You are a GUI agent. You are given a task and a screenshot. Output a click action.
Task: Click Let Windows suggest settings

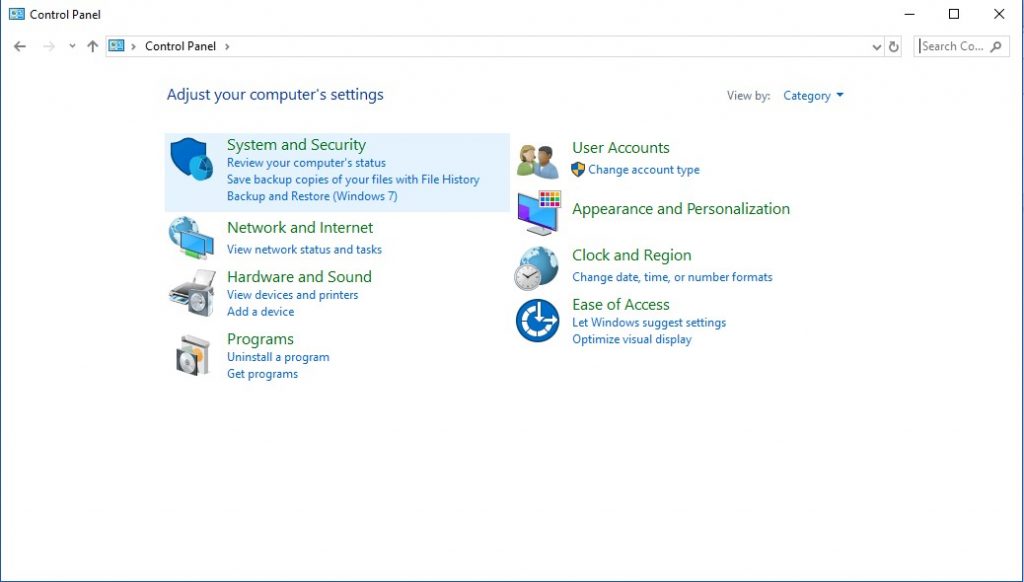(649, 323)
